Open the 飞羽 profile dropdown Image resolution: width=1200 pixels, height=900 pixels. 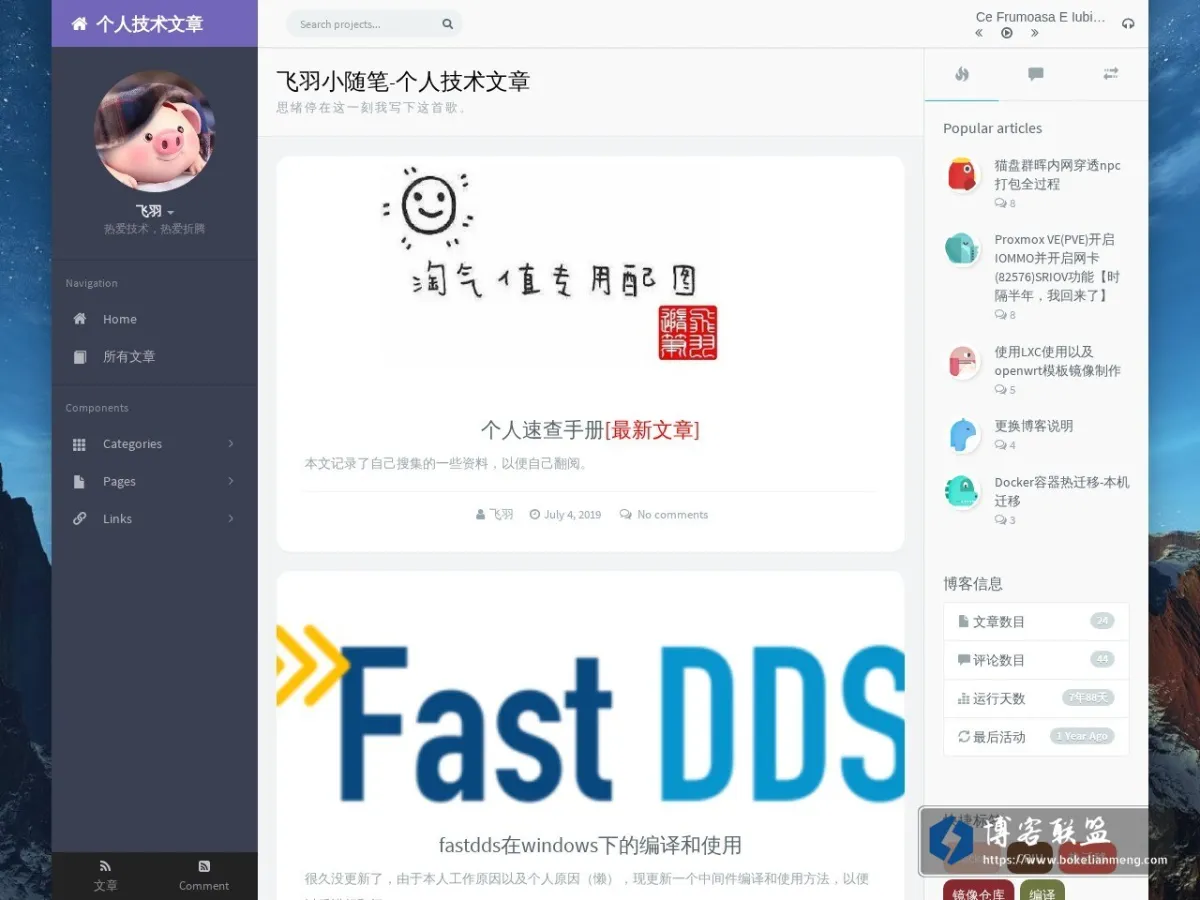point(155,211)
